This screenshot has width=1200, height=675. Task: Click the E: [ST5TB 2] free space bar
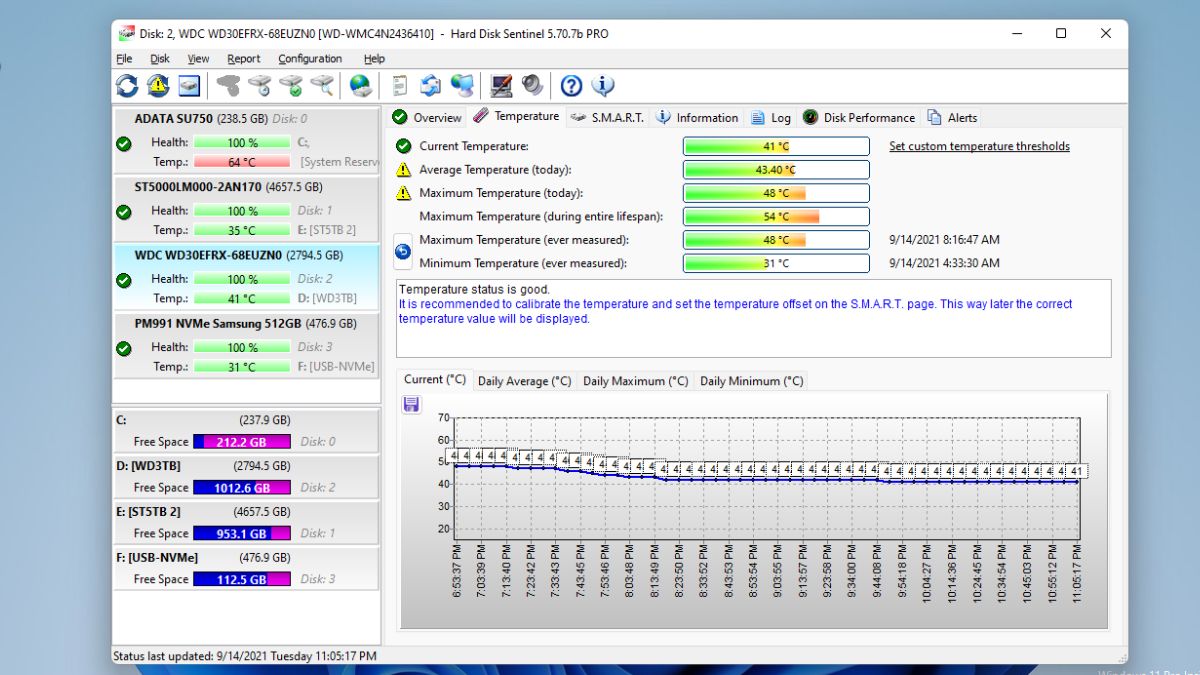(x=242, y=533)
